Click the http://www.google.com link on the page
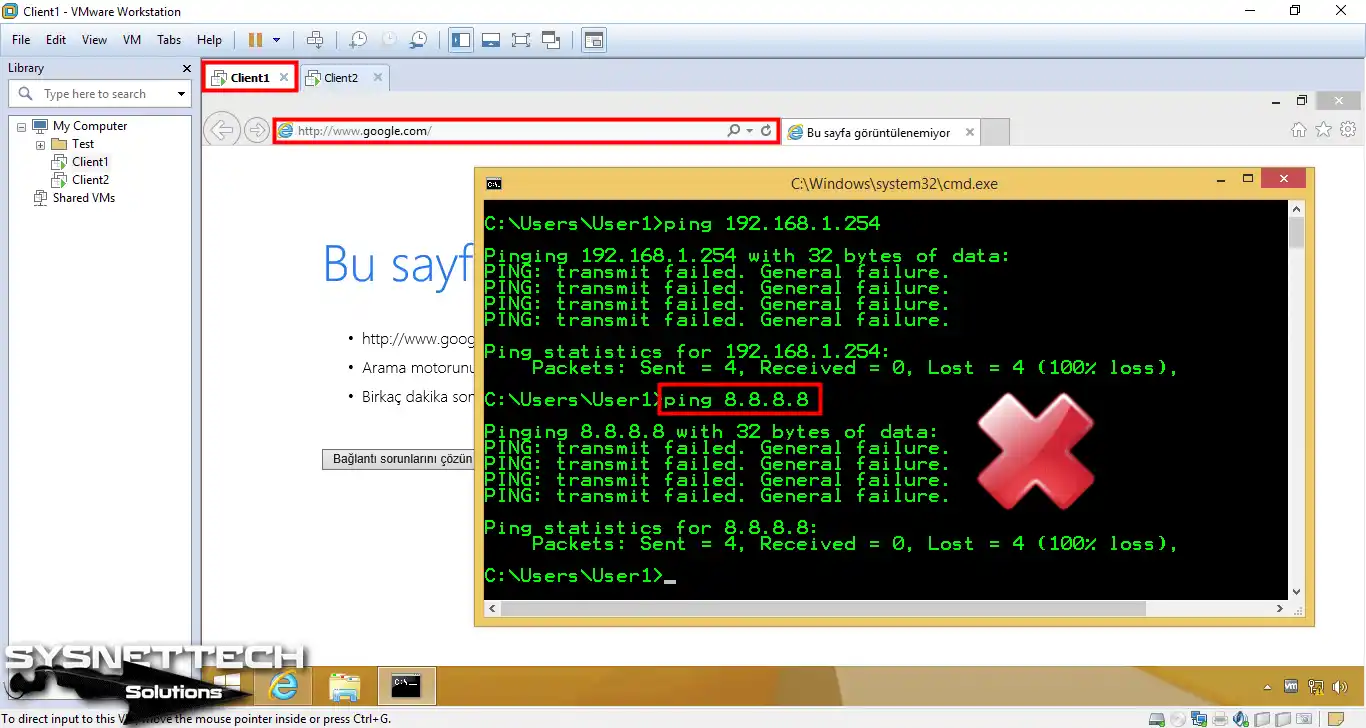 click(419, 338)
